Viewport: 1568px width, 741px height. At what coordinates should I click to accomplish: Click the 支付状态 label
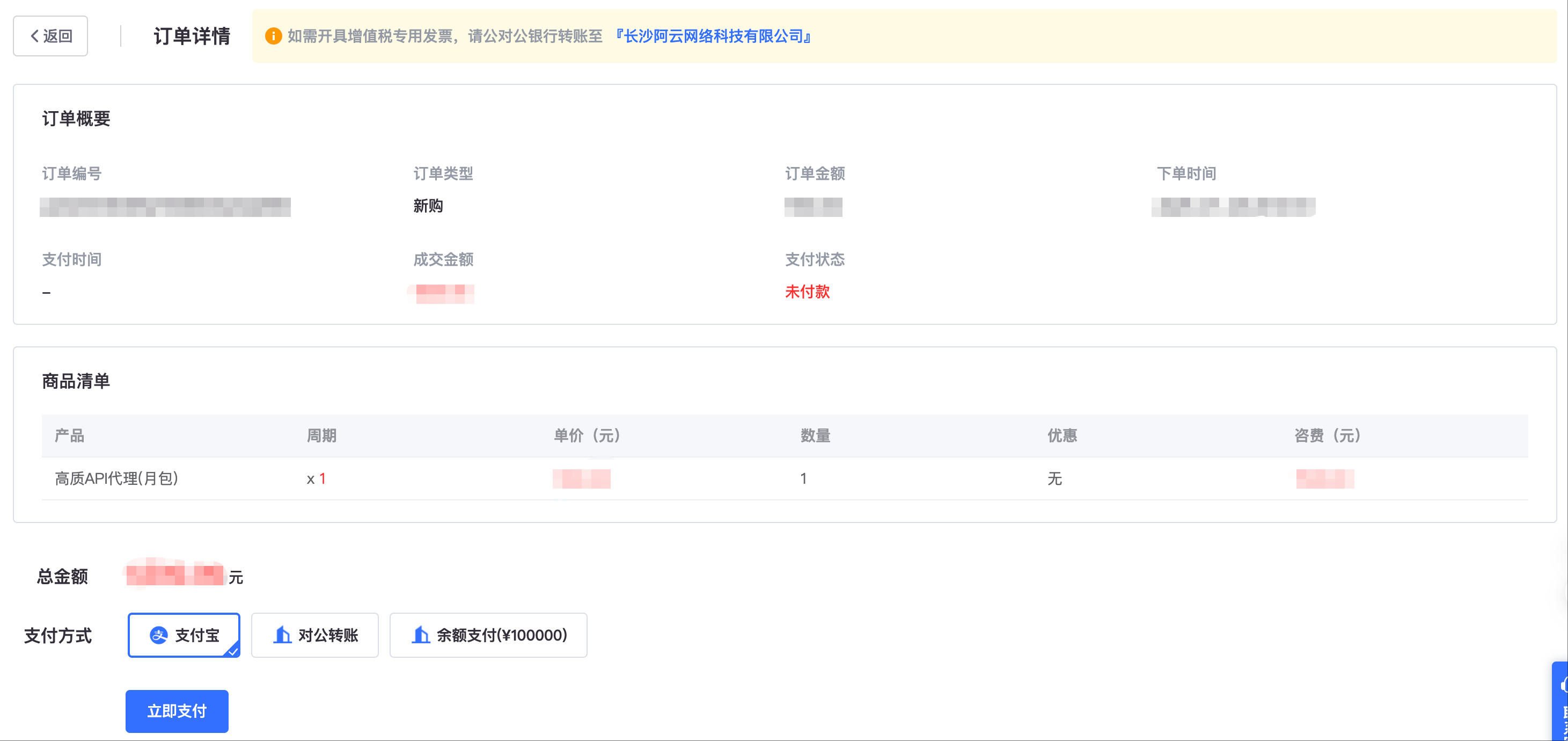pyautogui.click(x=815, y=259)
